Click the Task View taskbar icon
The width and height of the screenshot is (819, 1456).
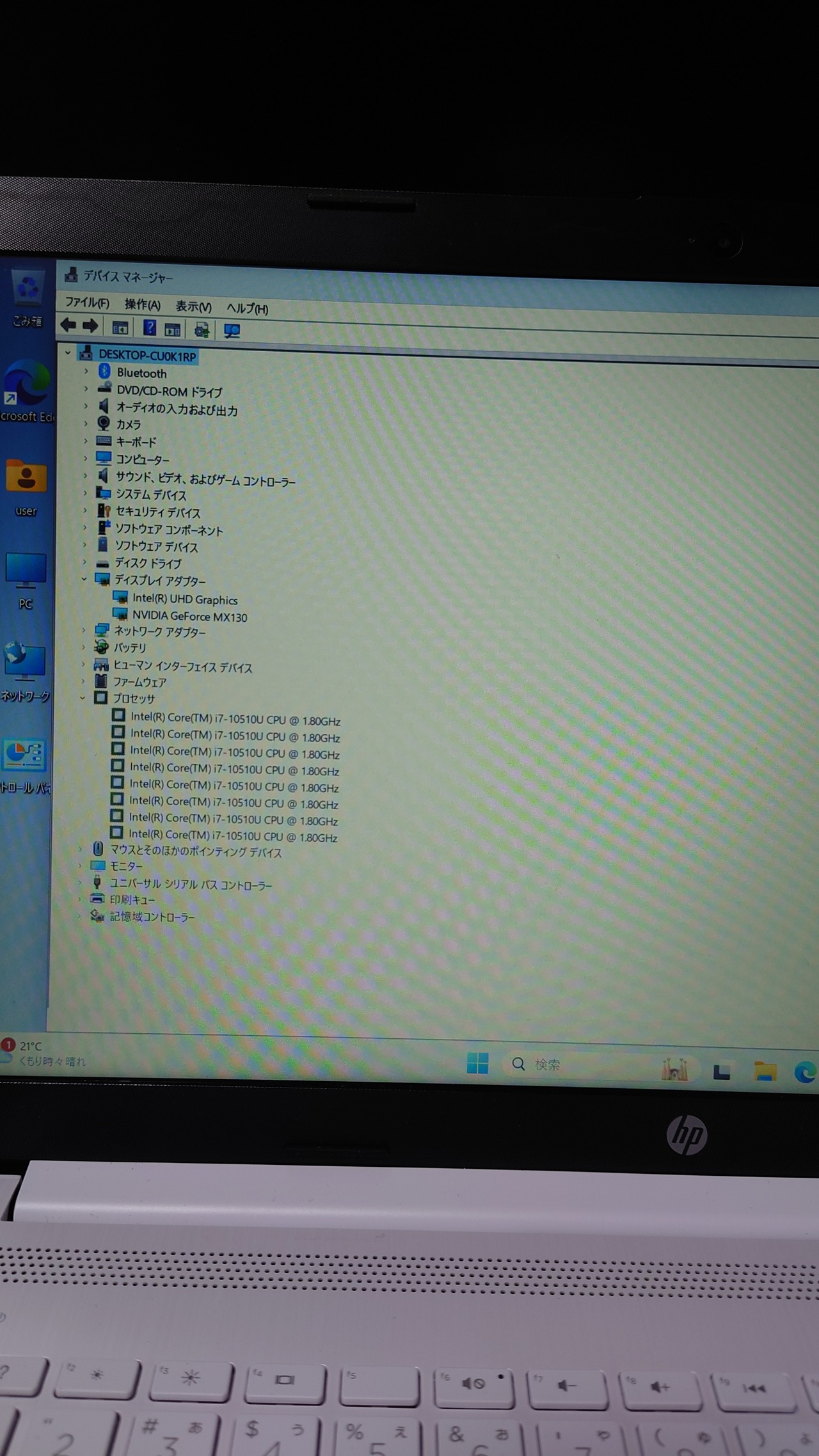pos(722,1071)
